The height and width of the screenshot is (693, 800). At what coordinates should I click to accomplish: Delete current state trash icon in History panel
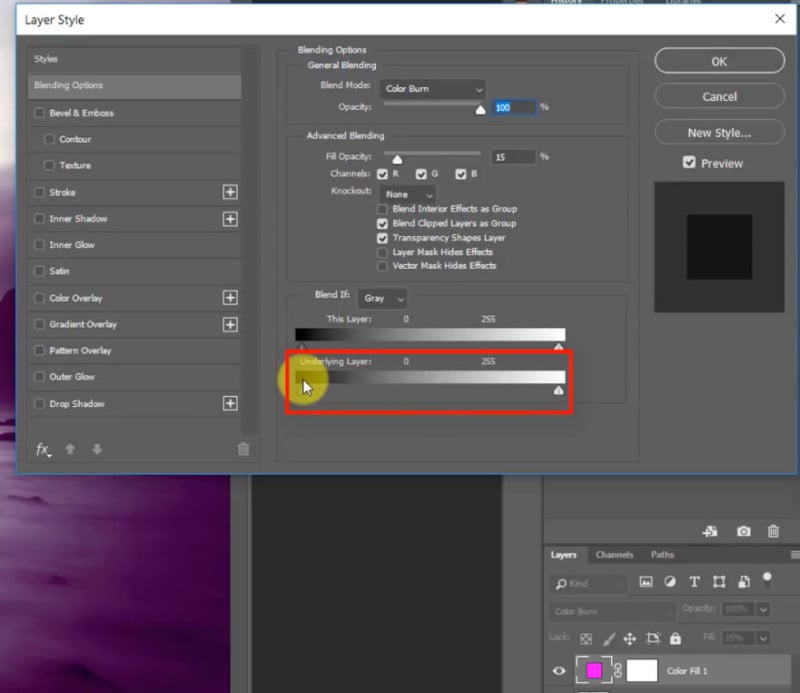(x=773, y=531)
